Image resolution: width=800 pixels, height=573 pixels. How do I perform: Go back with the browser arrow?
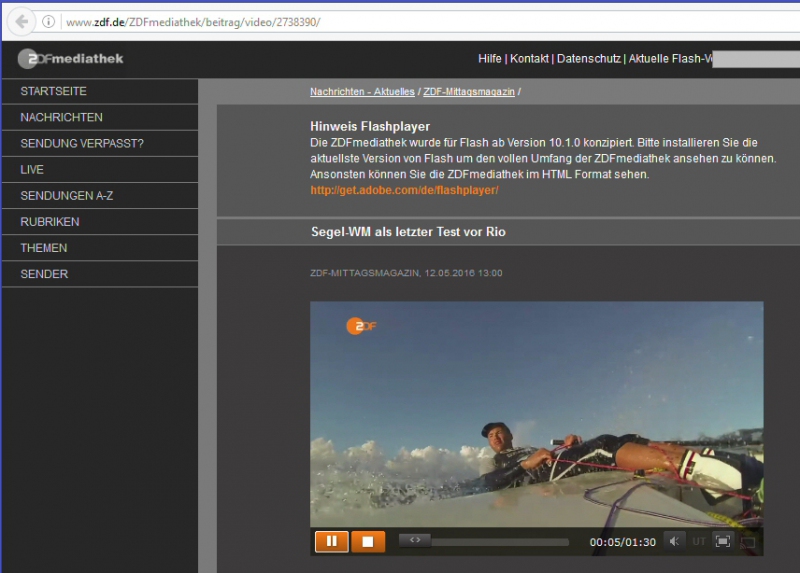click(21, 22)
